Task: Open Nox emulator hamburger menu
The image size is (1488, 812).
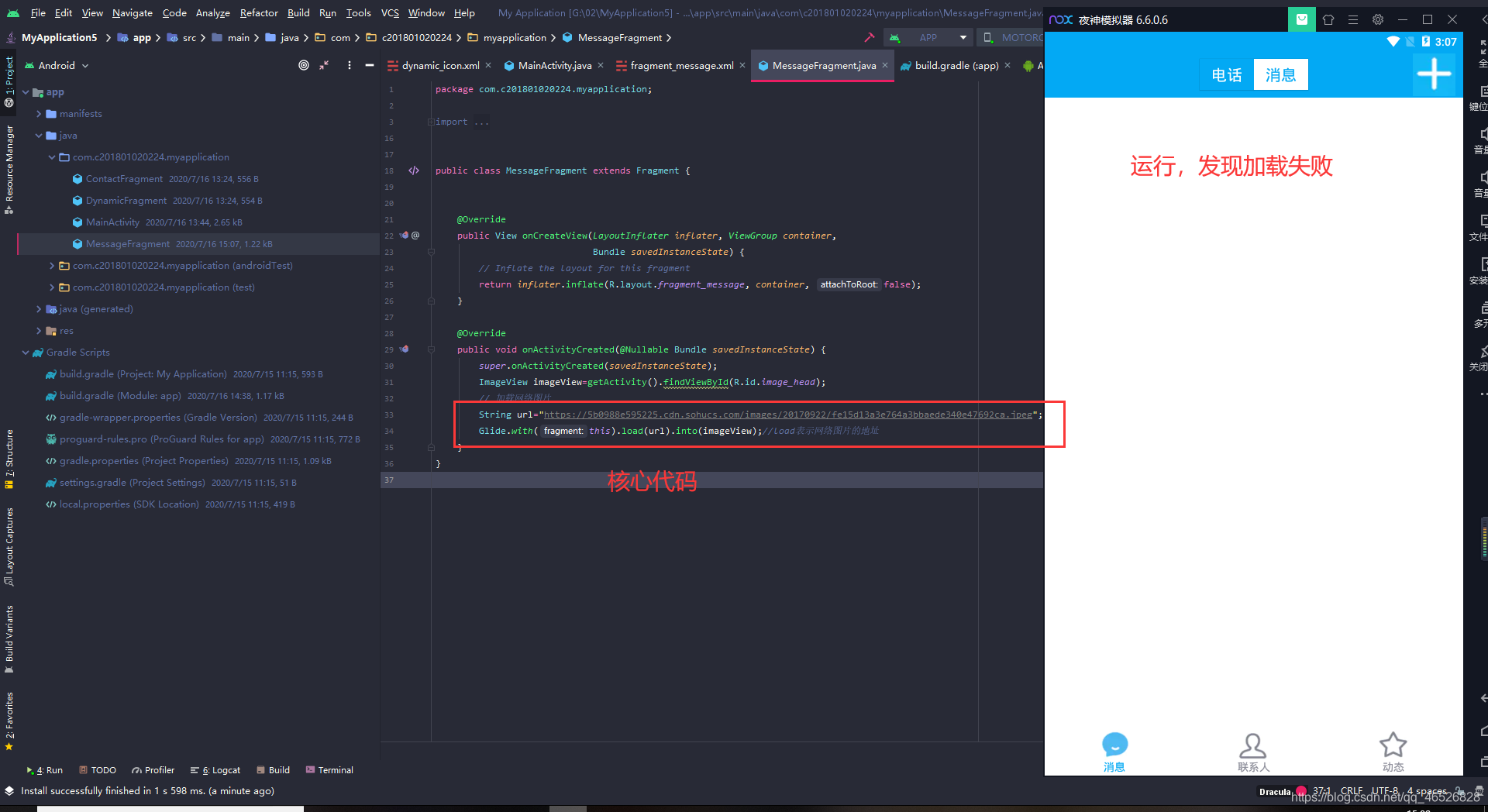Action: (1352, 19)
